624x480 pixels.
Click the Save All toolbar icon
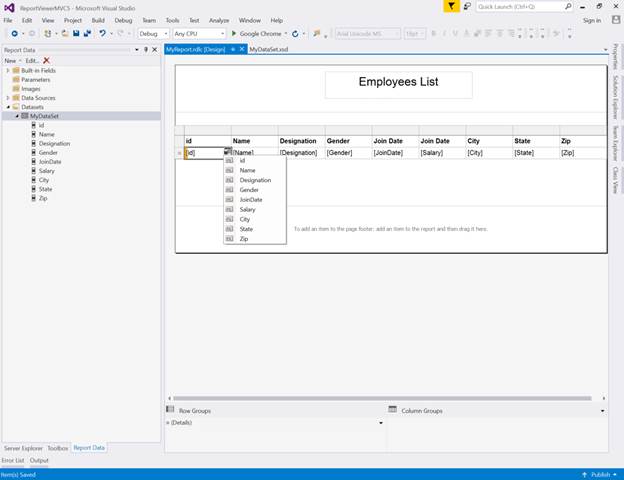(87, 34)
